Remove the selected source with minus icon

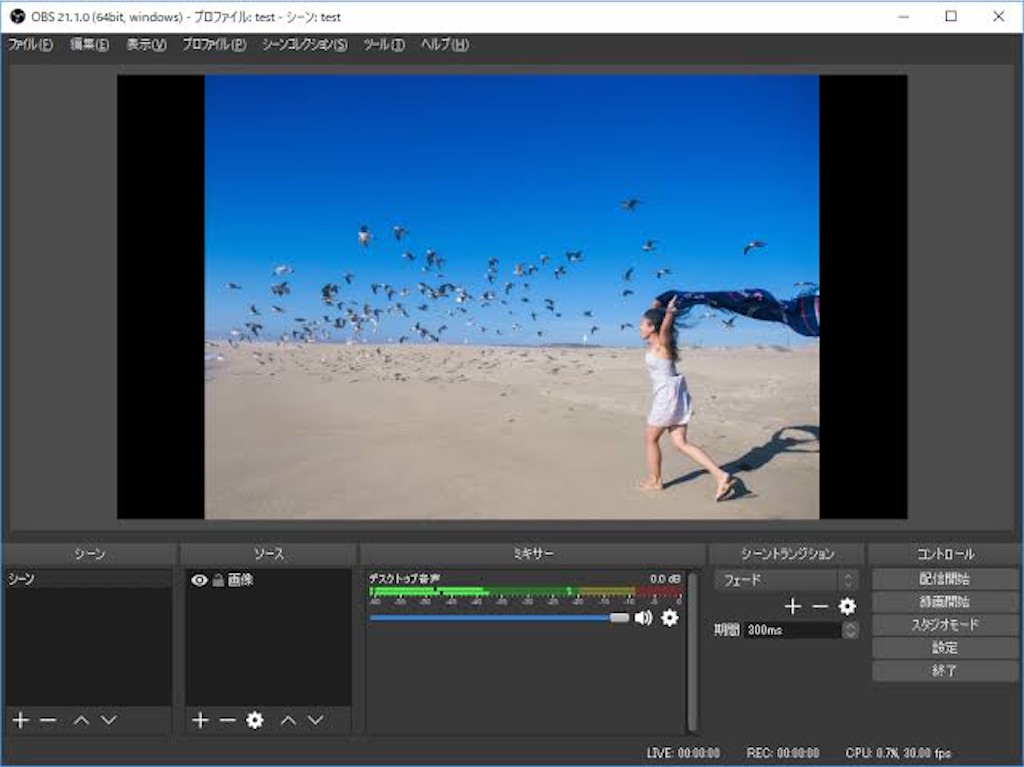coord(227,720)
